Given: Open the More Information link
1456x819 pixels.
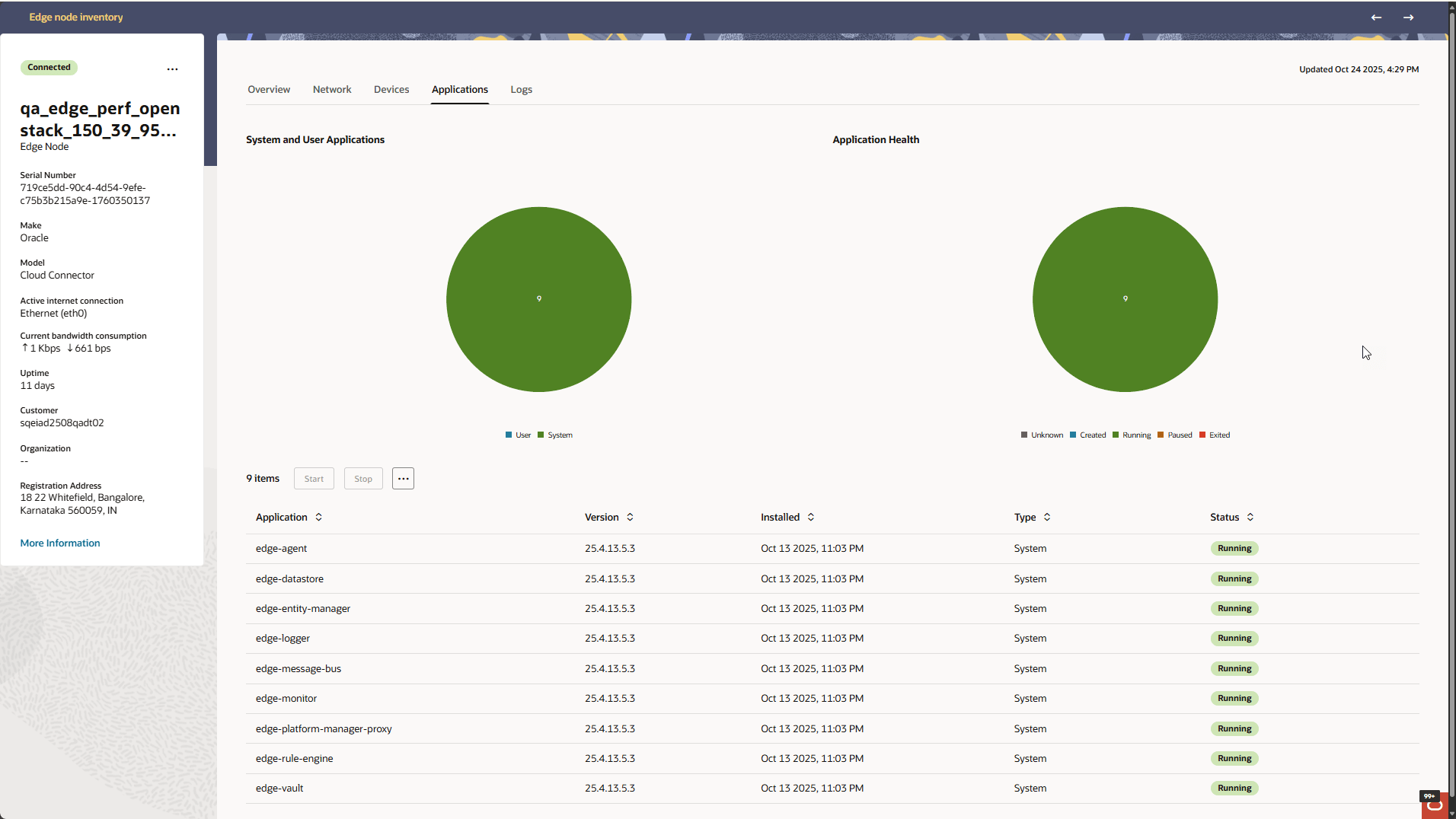Looking at the screenshot, I should [x=59, y=543].
